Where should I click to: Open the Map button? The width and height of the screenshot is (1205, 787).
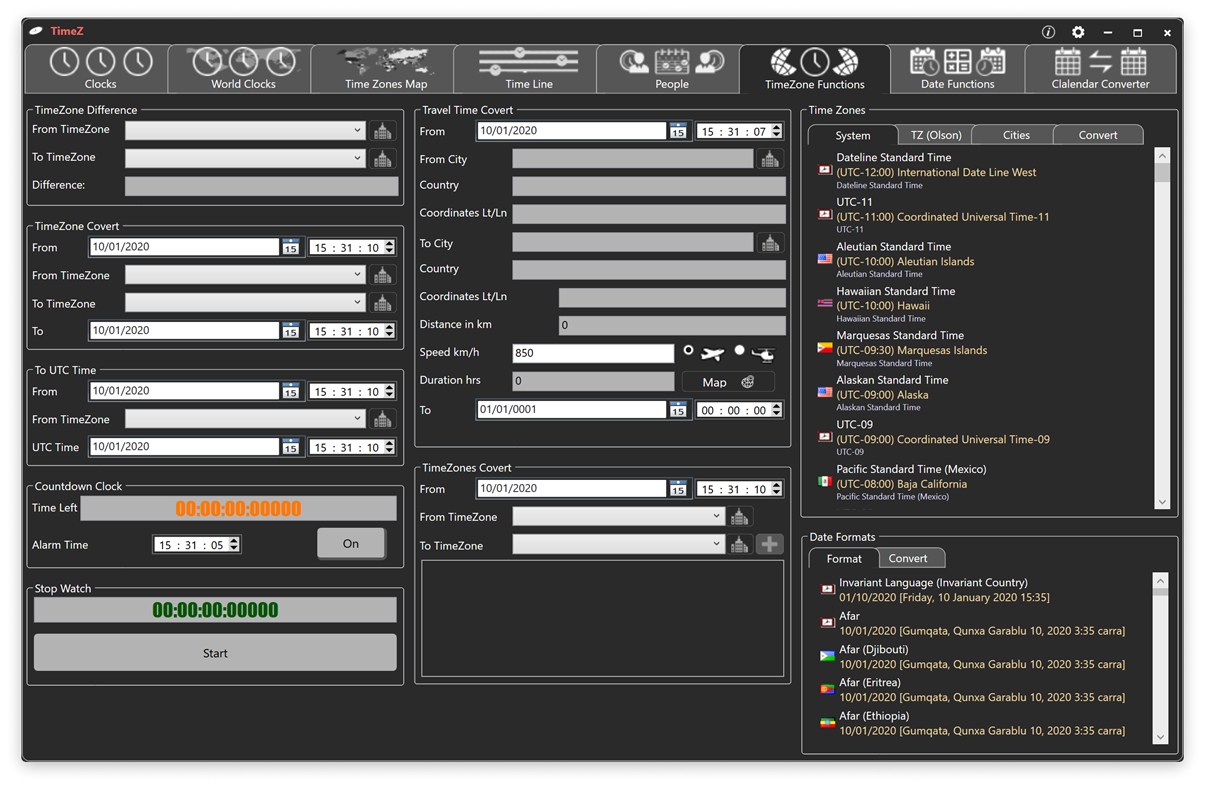pos(727,382)
